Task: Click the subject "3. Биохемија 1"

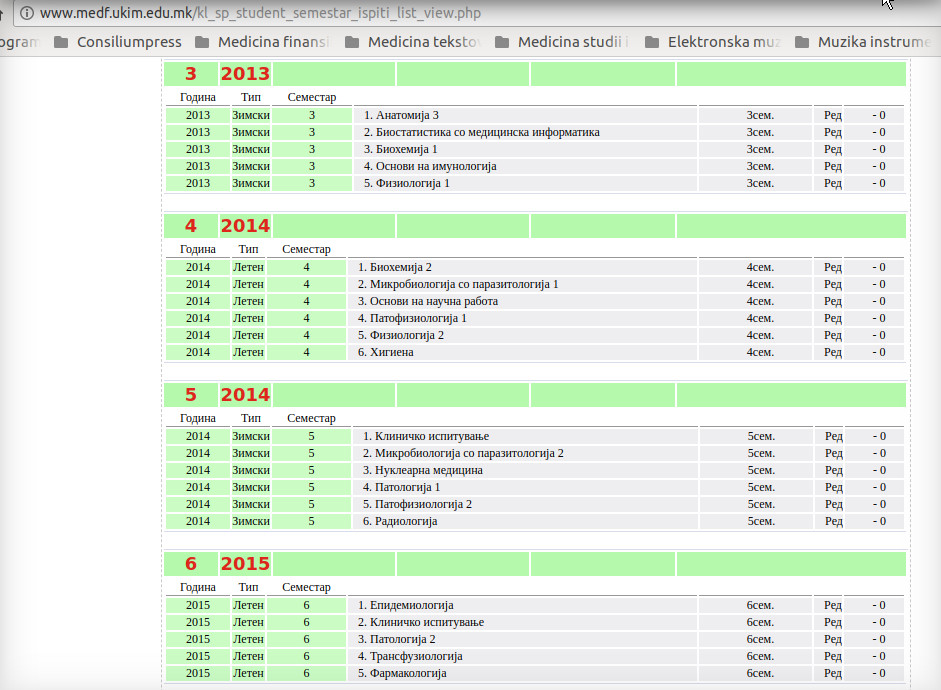Action: click(400, 149)
